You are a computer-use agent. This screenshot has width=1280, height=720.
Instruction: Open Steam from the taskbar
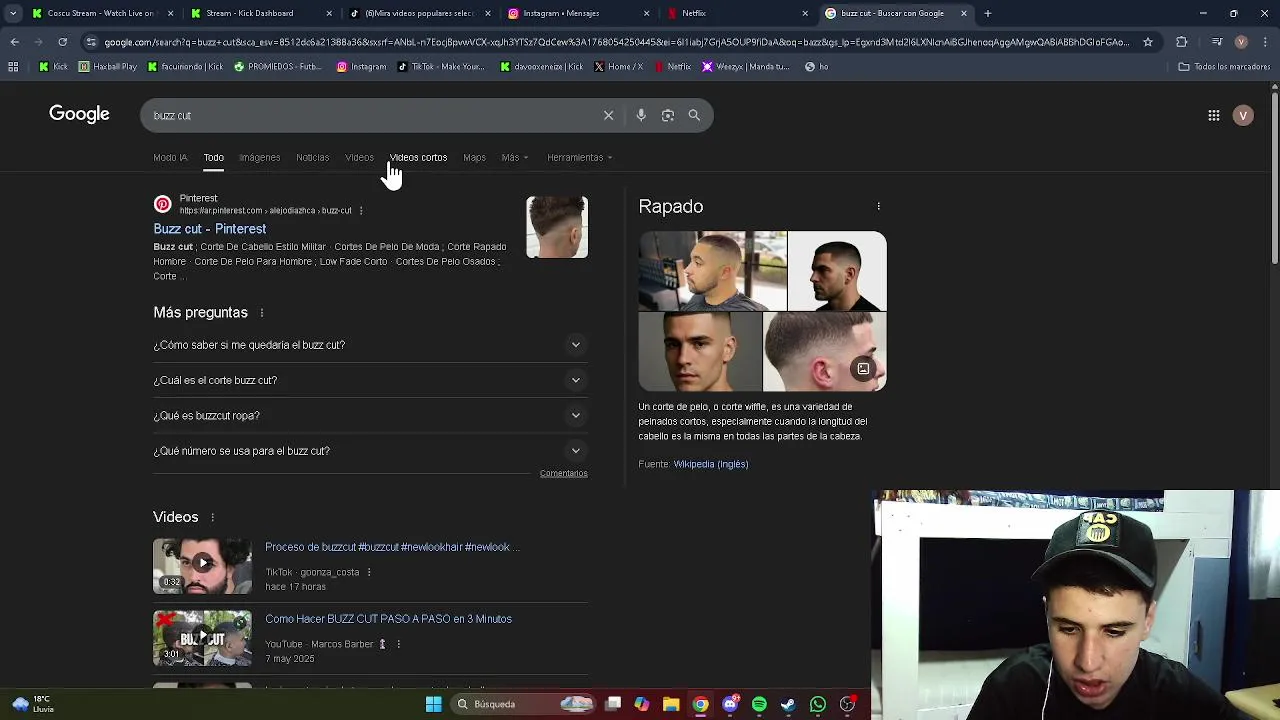[788, 704]
